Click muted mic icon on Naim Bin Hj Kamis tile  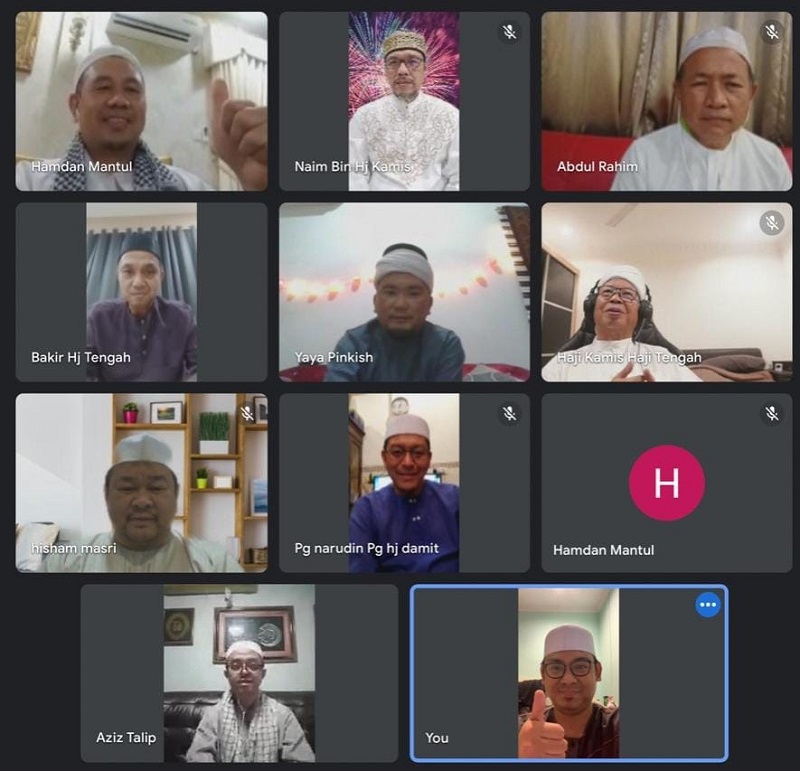click(509, 32)
